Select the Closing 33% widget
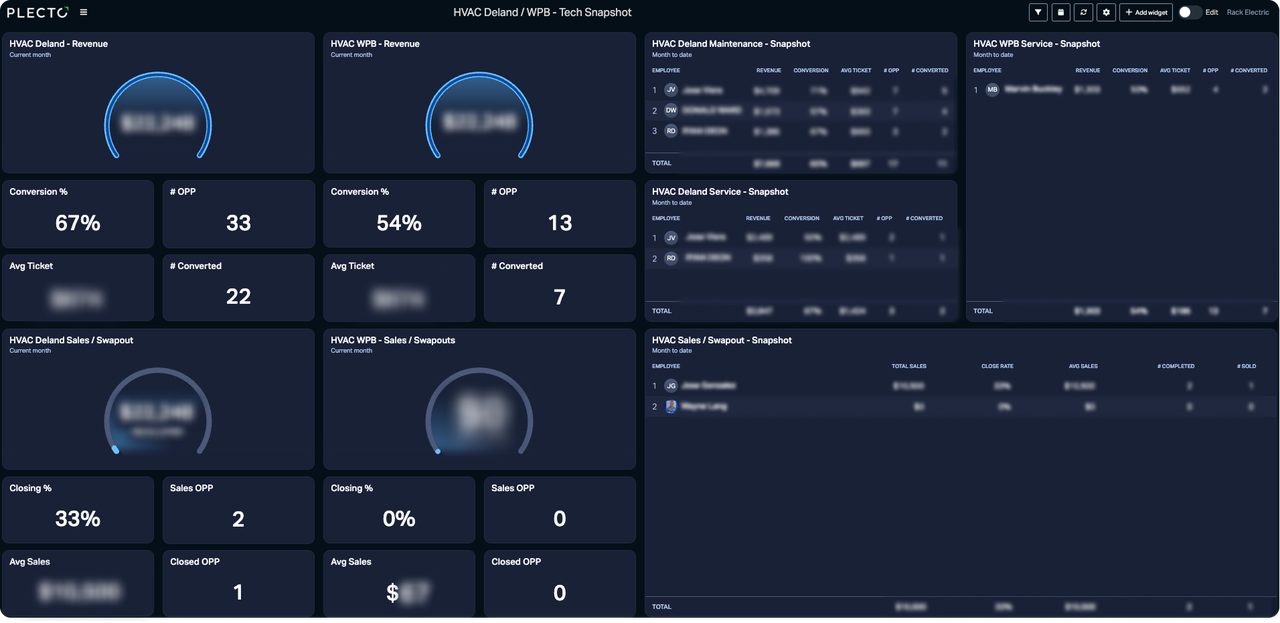This screenshot has height=623, width=1280. click(78, 510)
